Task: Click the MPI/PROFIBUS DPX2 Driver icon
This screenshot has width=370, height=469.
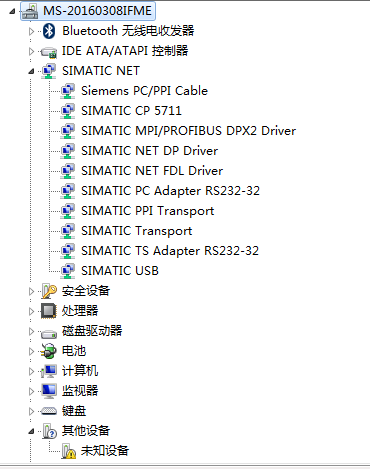Action: point(68,131)
